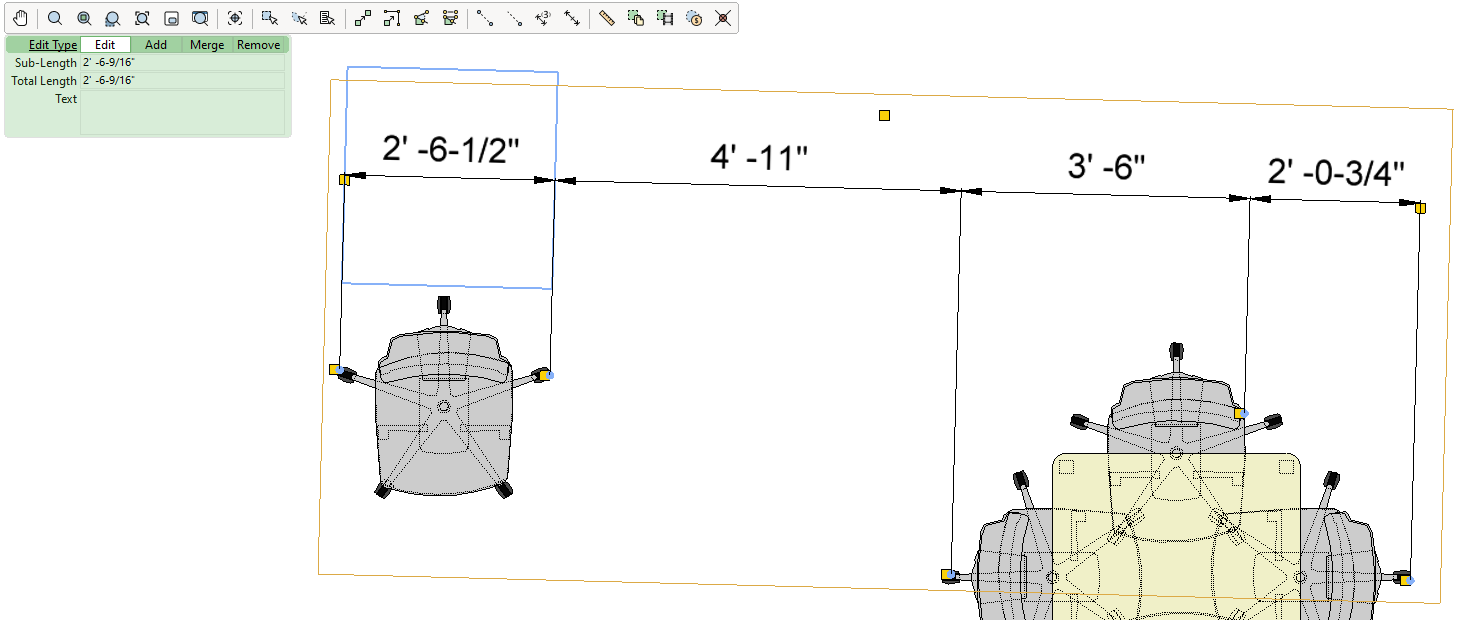Click the crosshair target icon

[x=235, y=18]
